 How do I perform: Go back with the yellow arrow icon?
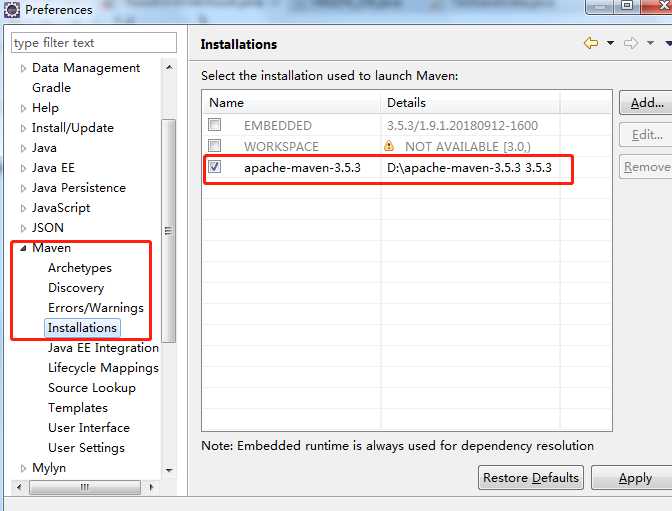591,43
